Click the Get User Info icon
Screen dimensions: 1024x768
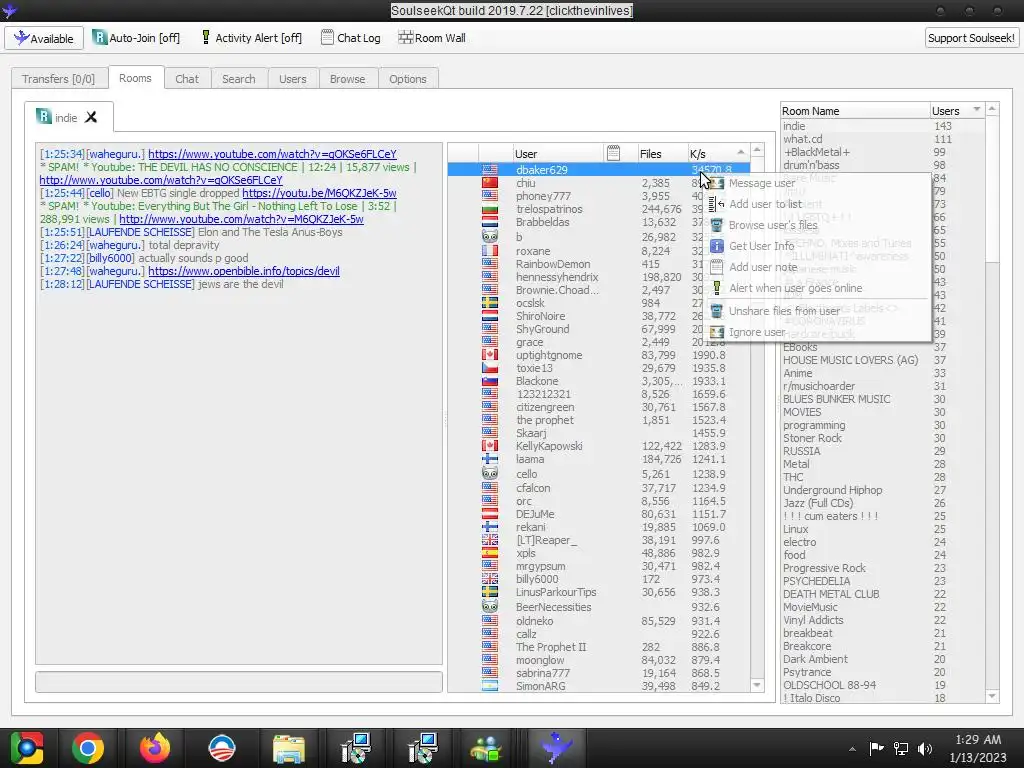coord(716,246)
